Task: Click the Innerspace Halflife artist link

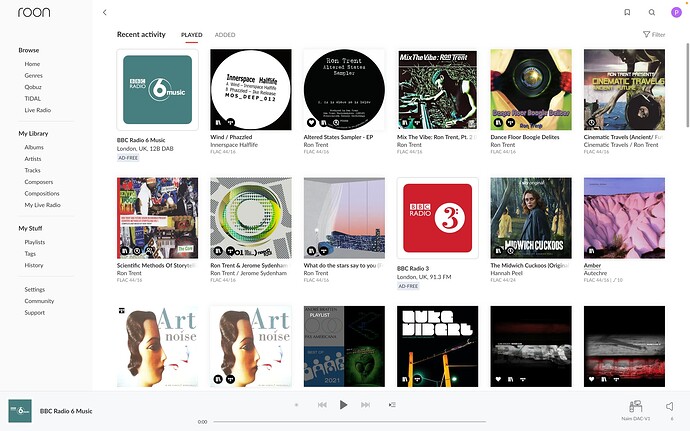Action: pos(234,144)
